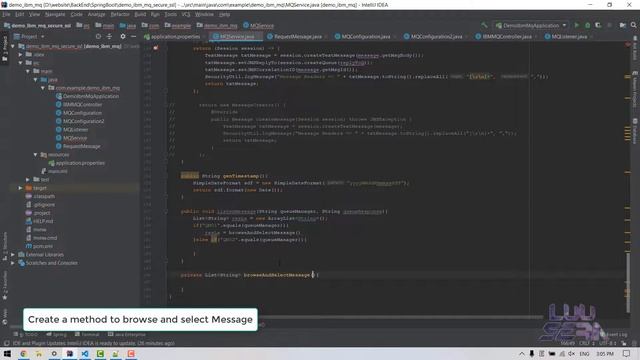Screen dimensions: 640x360
Task: Expand the .idea folder
Action: click(20, 54)
